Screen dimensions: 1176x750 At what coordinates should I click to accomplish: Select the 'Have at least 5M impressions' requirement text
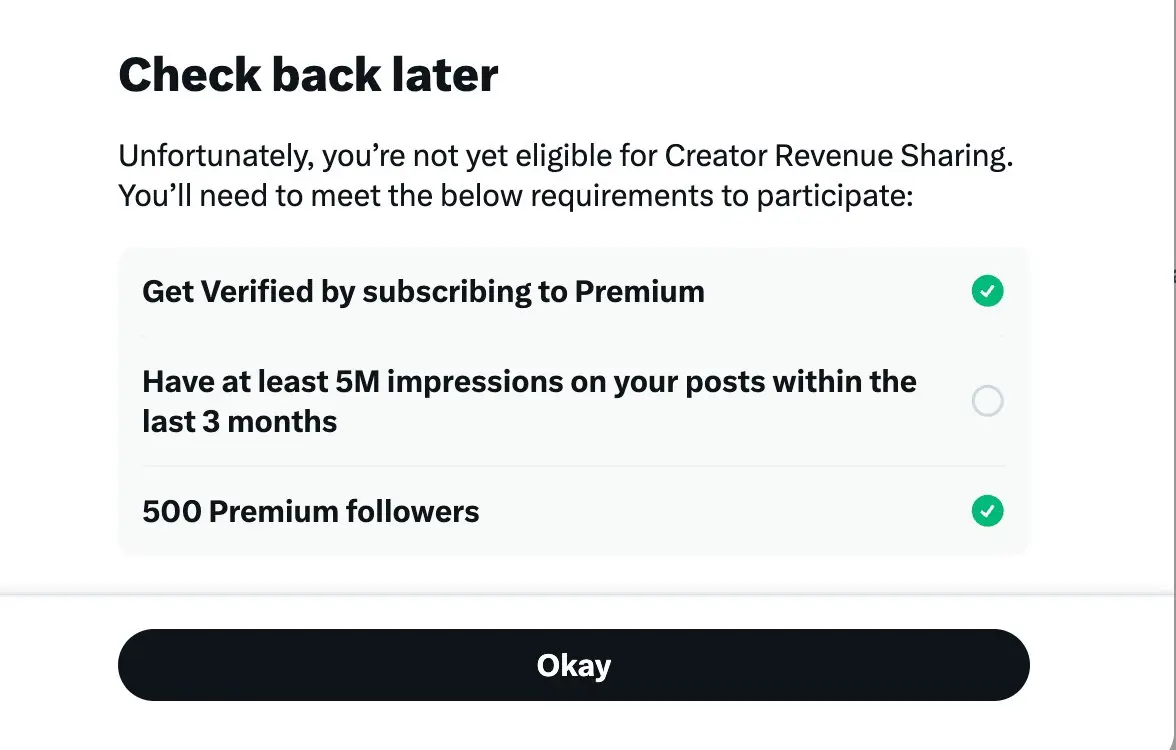[529, 382]
